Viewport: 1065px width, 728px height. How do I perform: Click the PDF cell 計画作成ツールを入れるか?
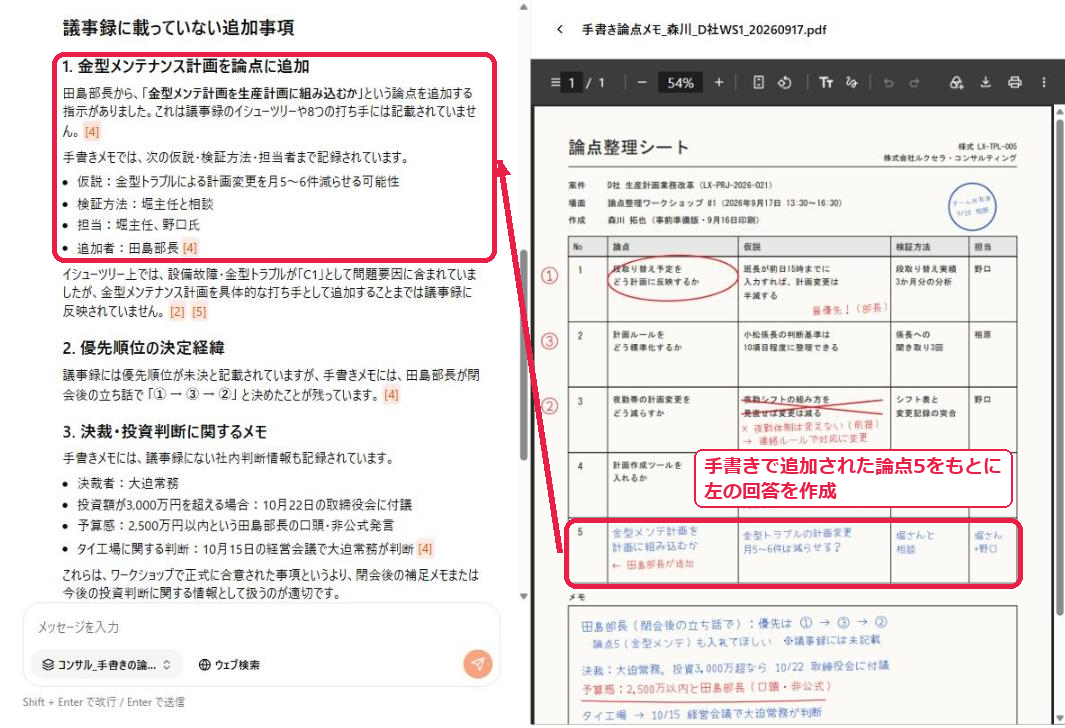tap(647, 471)
